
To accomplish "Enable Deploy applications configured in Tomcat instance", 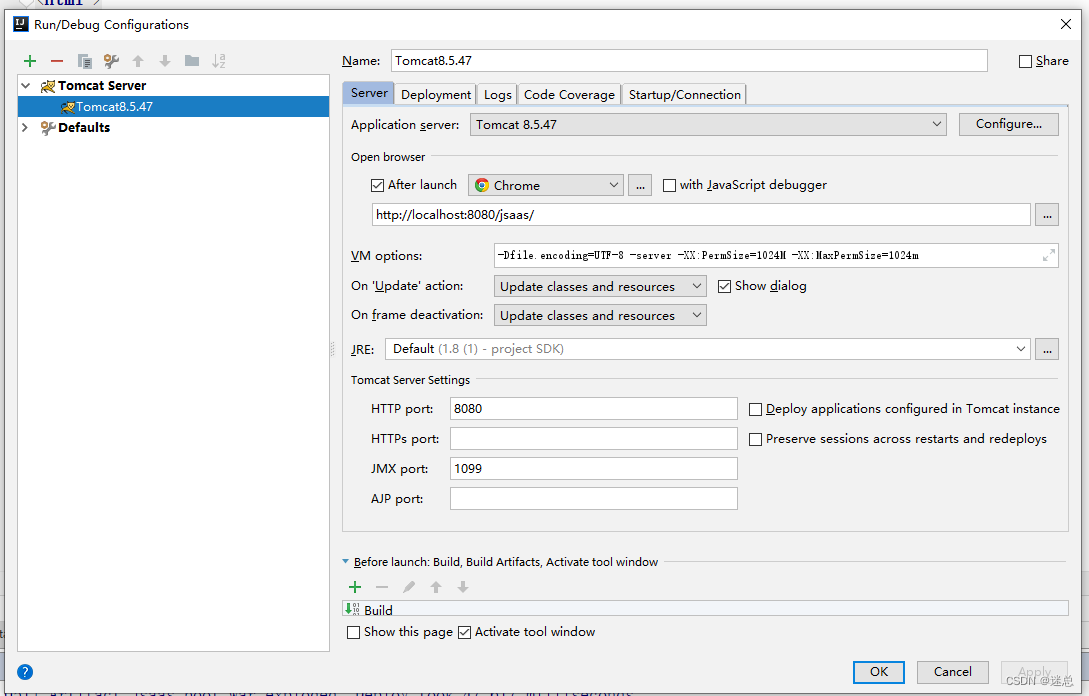I will click(756, 410).
